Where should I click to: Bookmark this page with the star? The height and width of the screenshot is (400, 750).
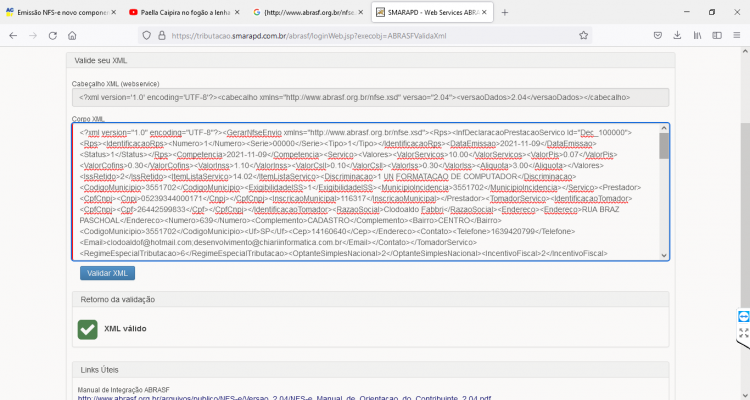(x=583, y=35)
